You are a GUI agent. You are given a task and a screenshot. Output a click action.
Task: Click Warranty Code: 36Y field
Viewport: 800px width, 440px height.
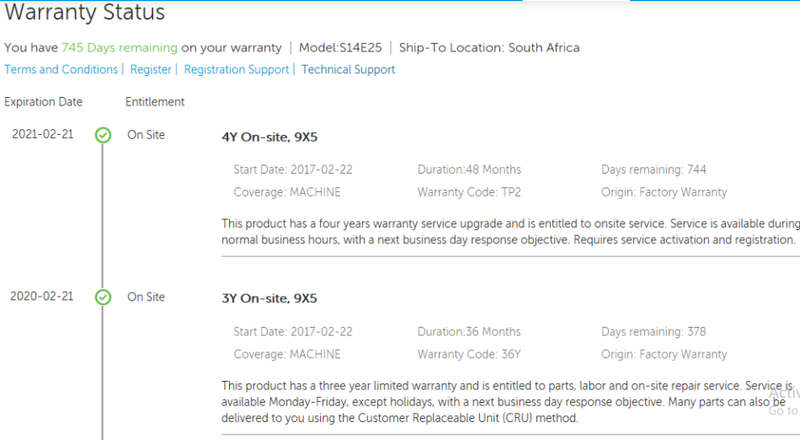[x=469, y=354]
